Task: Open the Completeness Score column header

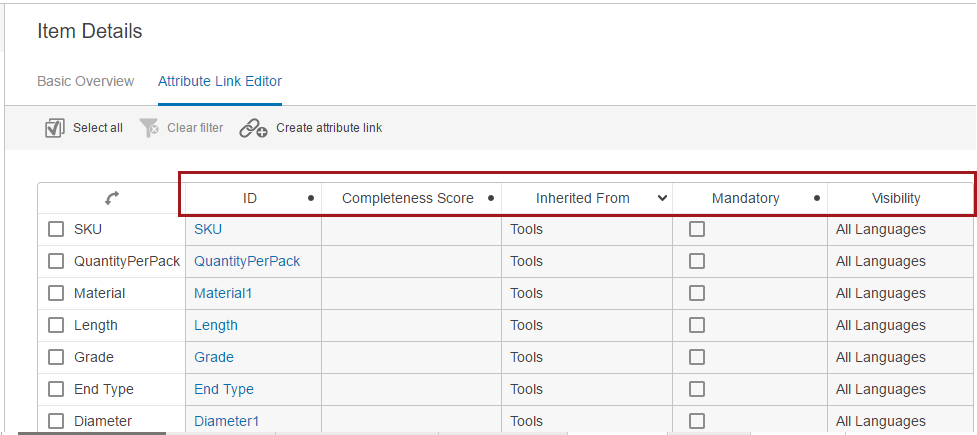Action: coord(407,198)
